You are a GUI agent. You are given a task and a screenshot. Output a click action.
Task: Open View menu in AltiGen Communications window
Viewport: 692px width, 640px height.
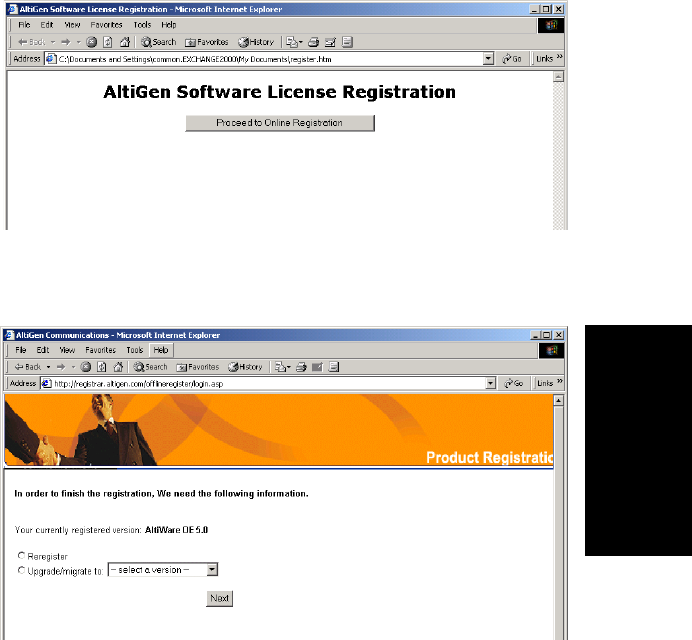pyautogui.click(x=67, y=350)
